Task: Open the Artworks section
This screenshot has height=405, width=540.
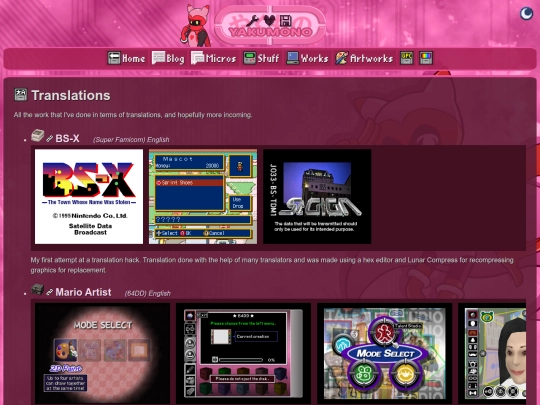Action: (x=364, y=58)
